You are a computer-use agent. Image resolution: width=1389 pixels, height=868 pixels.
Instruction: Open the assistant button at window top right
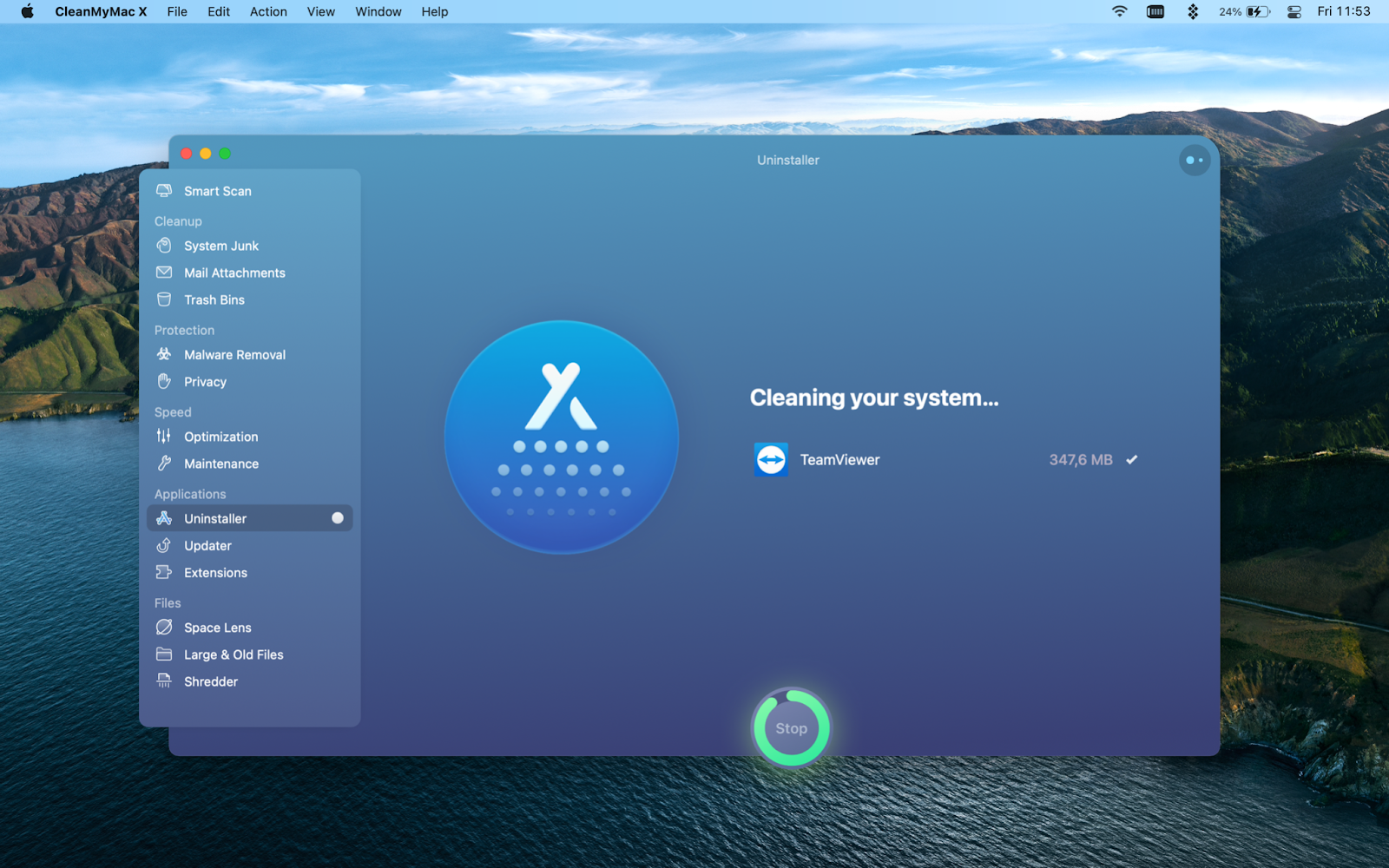coord(1195,160)
